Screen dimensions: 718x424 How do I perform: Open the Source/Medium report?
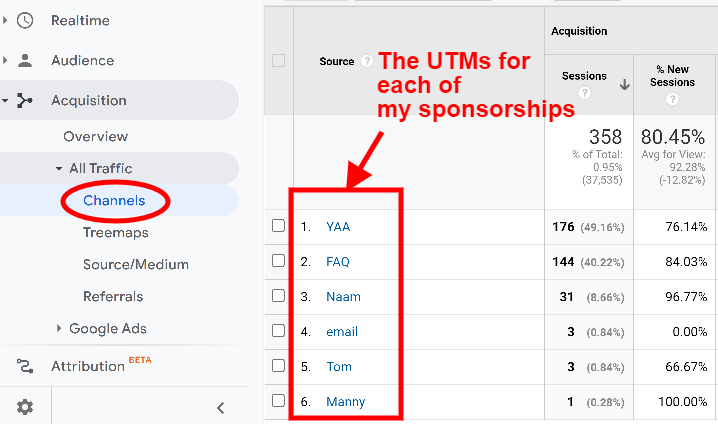pyautogui.click(x=136, y=264)
